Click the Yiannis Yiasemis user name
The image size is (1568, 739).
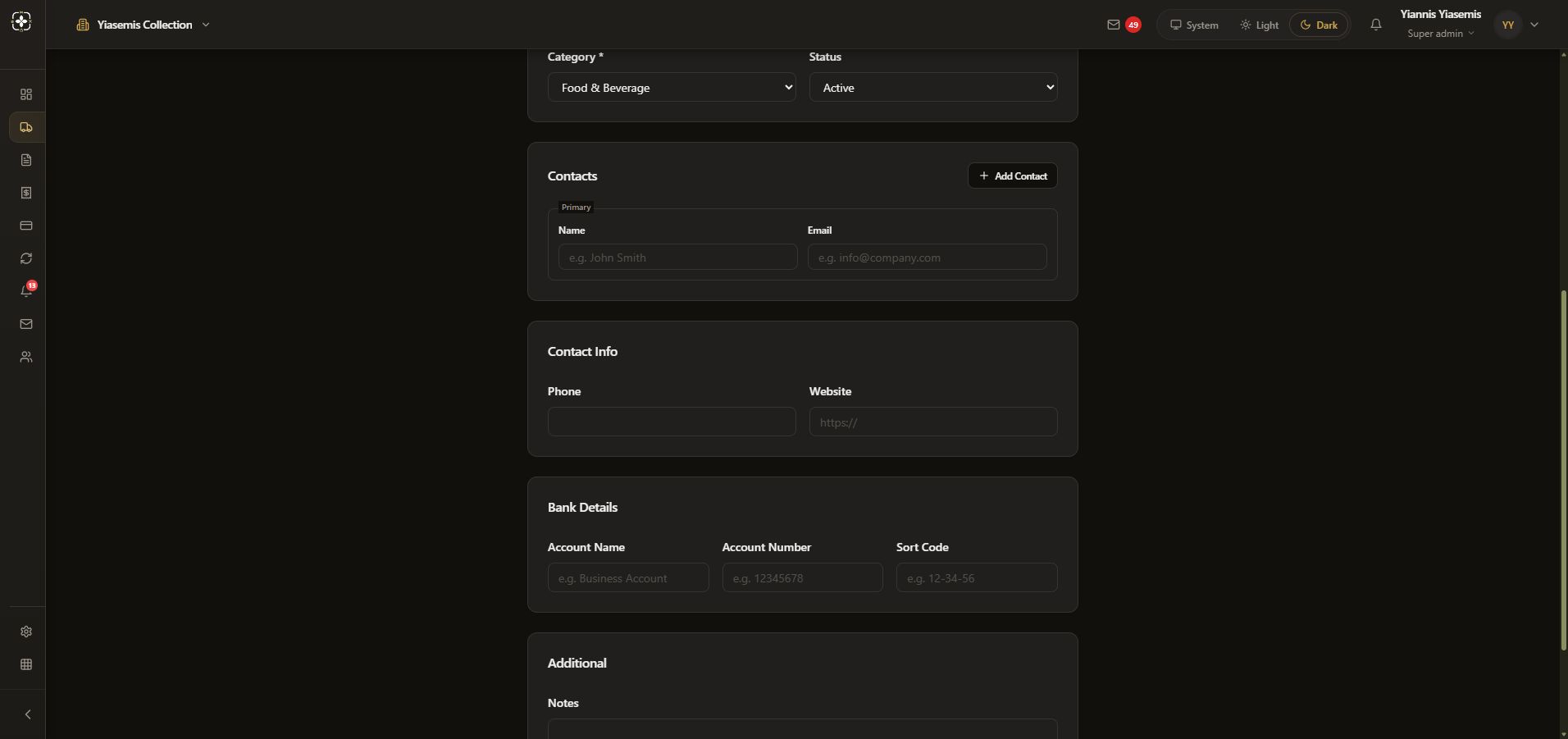[1440, 14]
